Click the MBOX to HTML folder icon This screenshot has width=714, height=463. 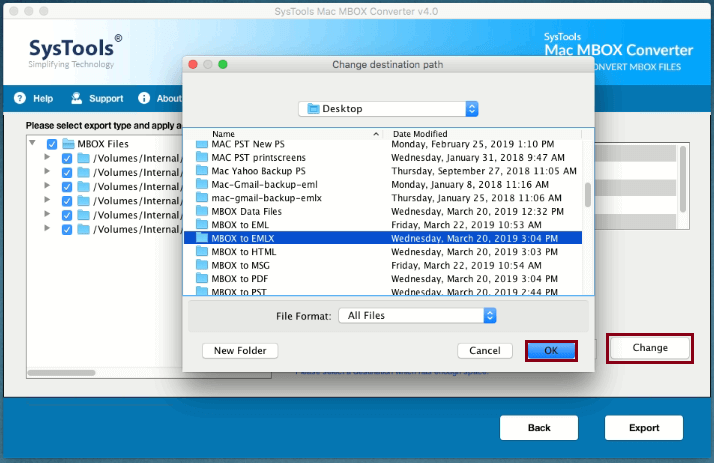coord(202,251)
